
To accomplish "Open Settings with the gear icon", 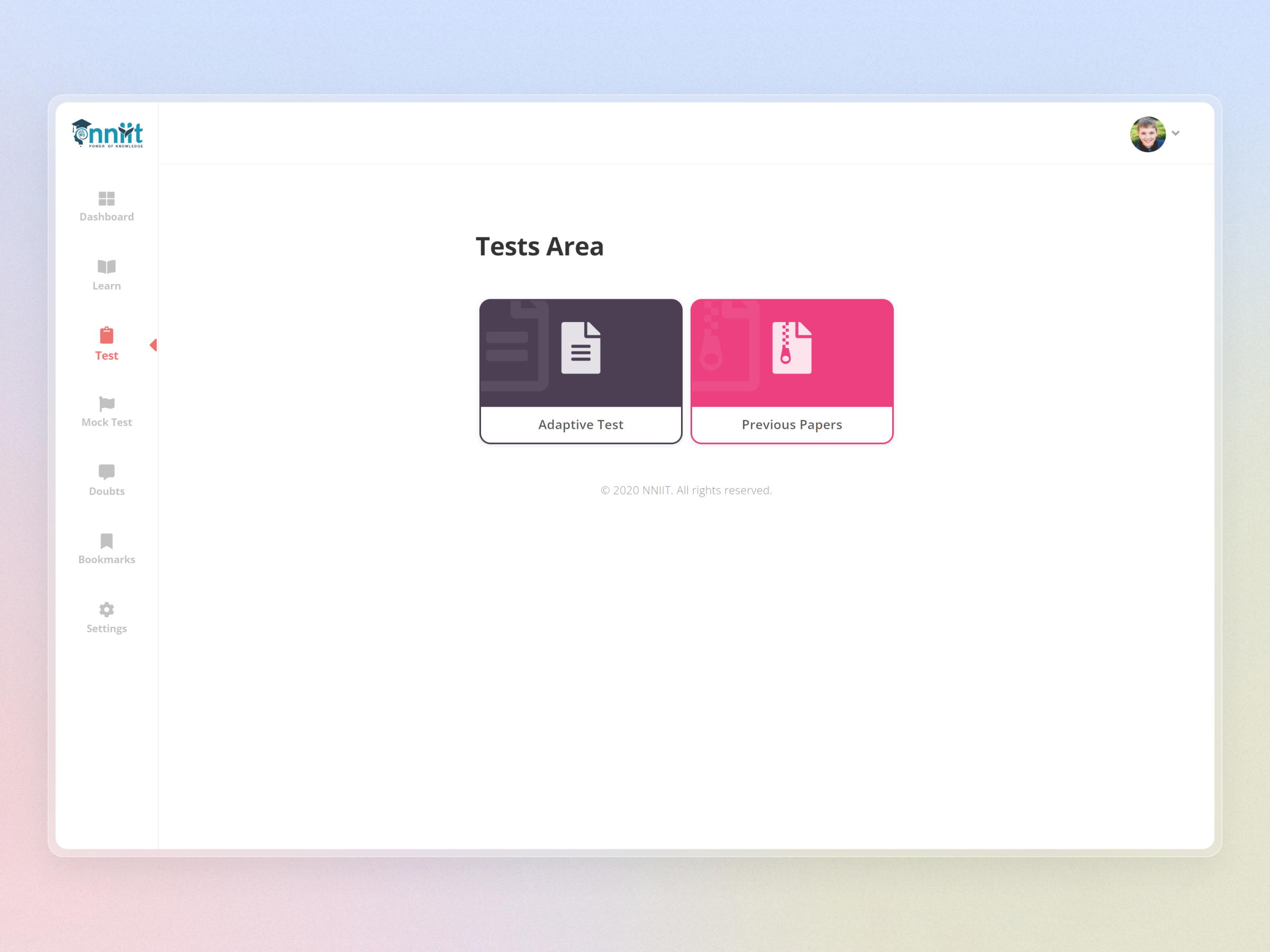I will 106,609.
